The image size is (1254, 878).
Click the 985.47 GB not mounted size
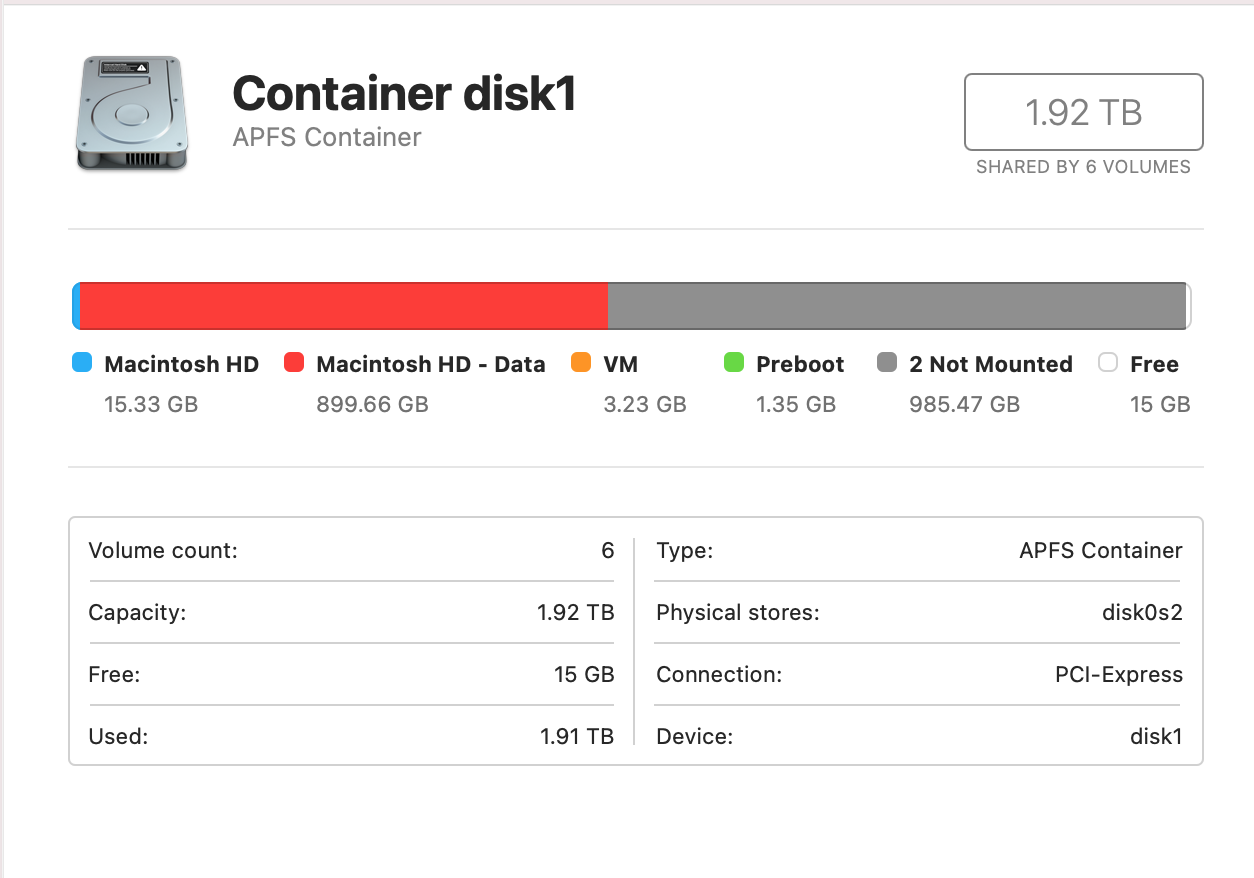pyautogui.click(x=964, y=404)
